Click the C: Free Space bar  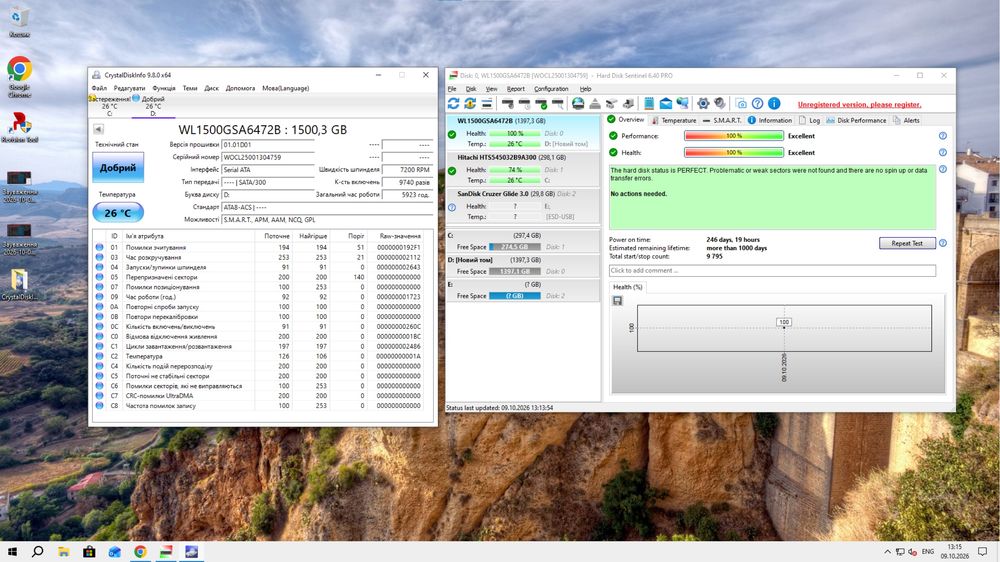point(515,247)
